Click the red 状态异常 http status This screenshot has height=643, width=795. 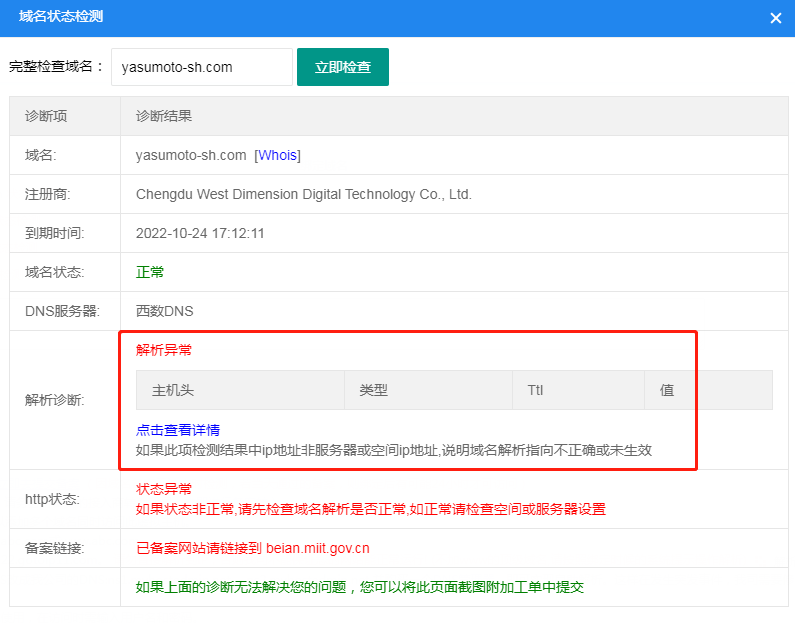pyautogui.click(x=164, y=489)
